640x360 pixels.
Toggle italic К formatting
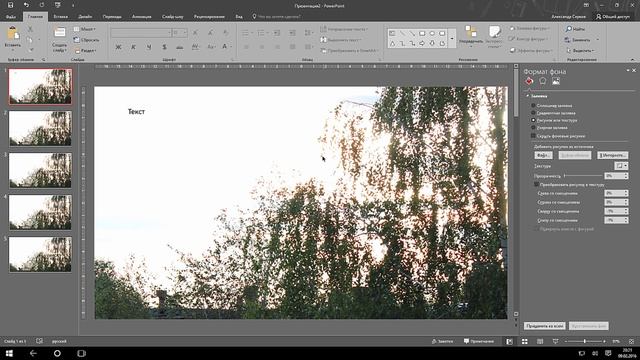[x=133, y=47]
